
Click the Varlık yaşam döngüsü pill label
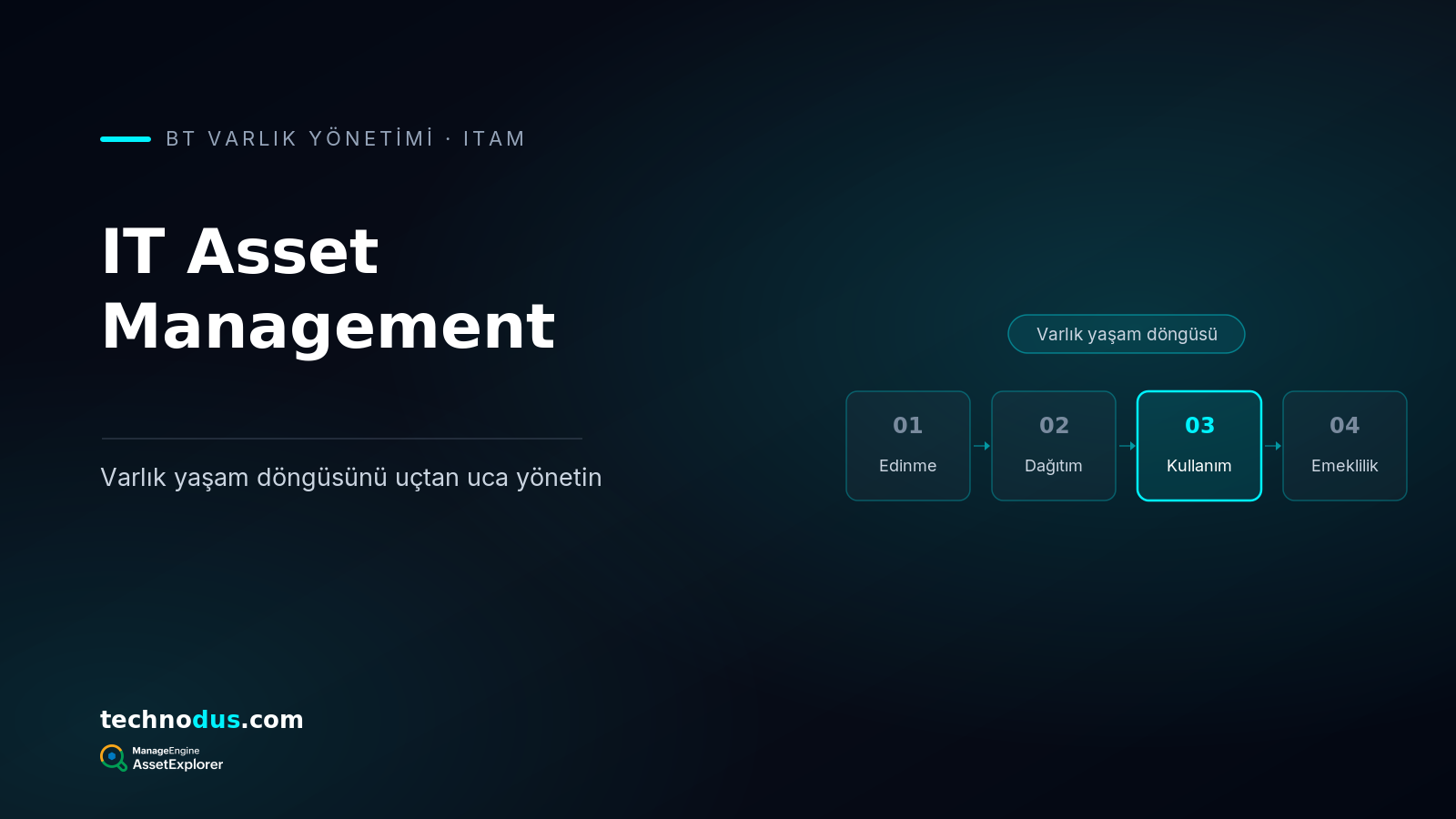pyautogui.click(x=1127, y=334)
